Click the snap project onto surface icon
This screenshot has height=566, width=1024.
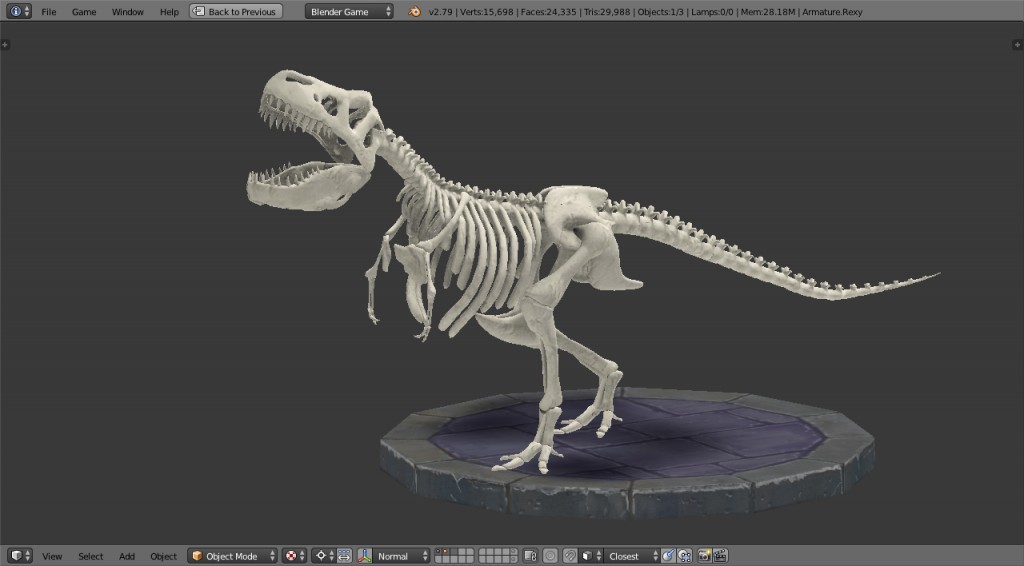click(x=685, y=556)
